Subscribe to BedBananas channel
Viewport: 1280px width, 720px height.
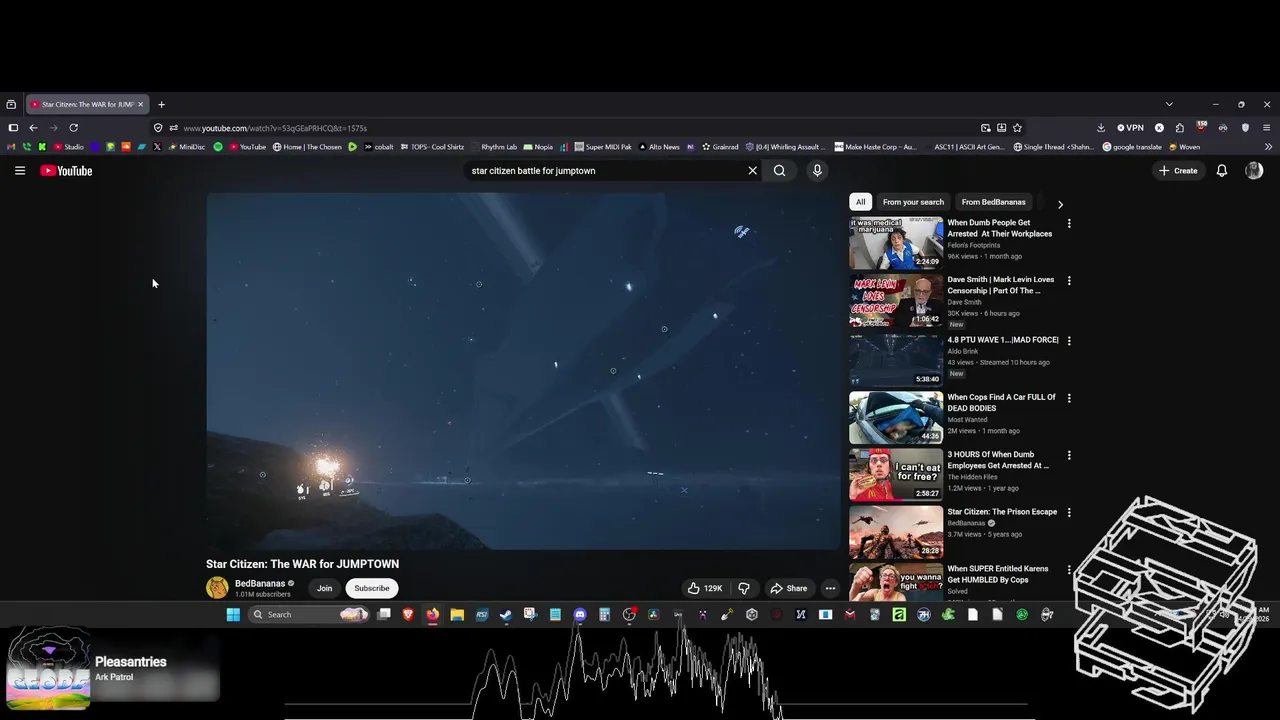pos(372,588)
